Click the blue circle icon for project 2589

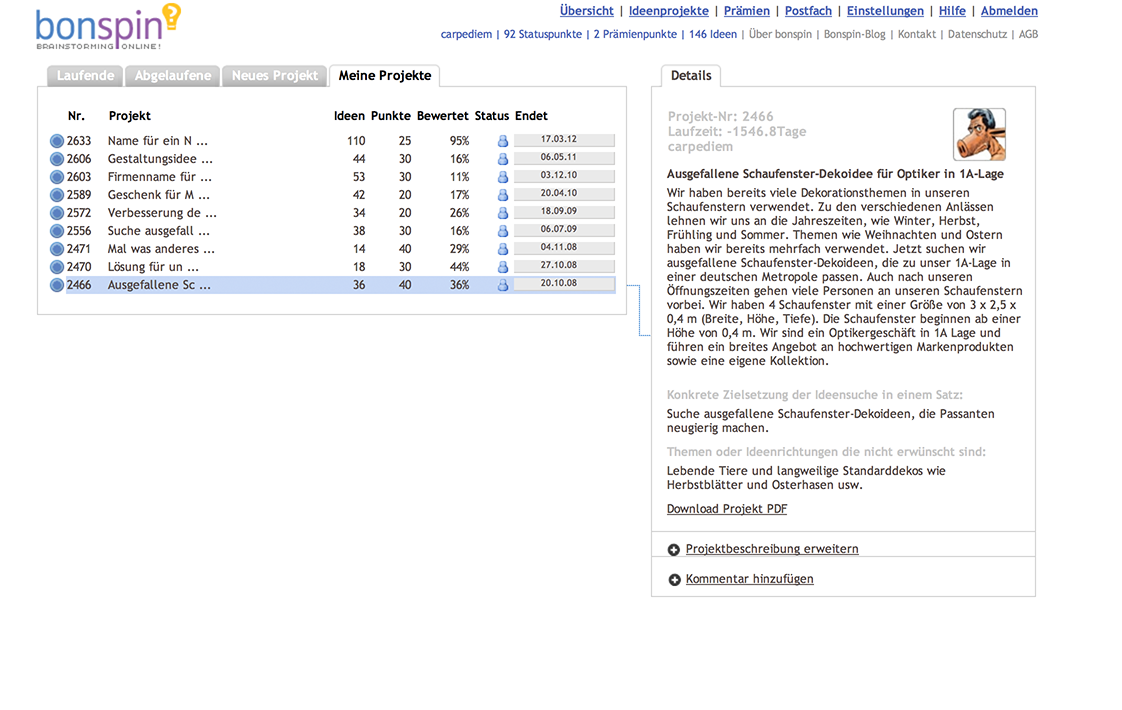click(x=57, y=195)
